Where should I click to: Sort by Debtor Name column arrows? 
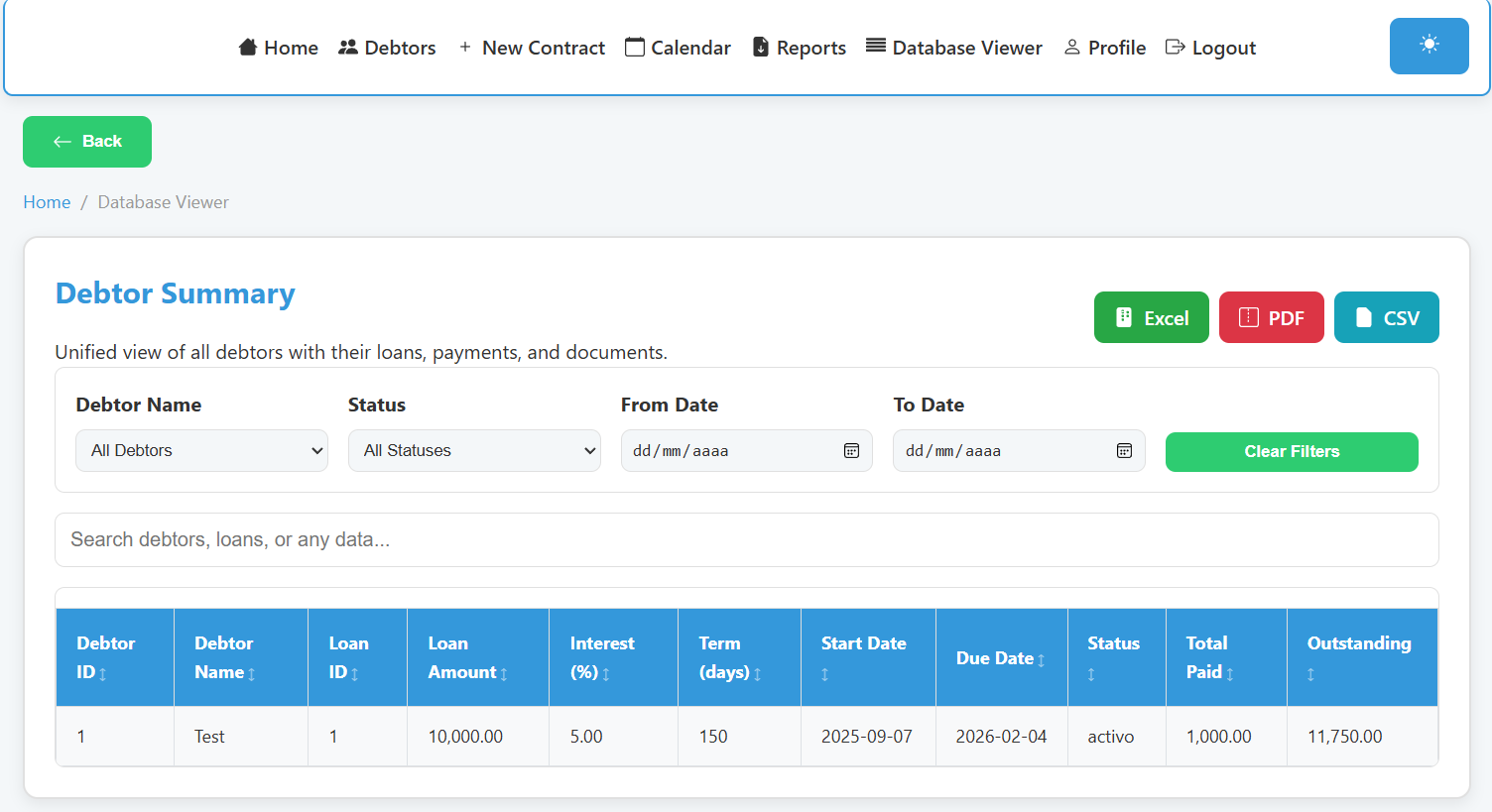pos(252,674)
